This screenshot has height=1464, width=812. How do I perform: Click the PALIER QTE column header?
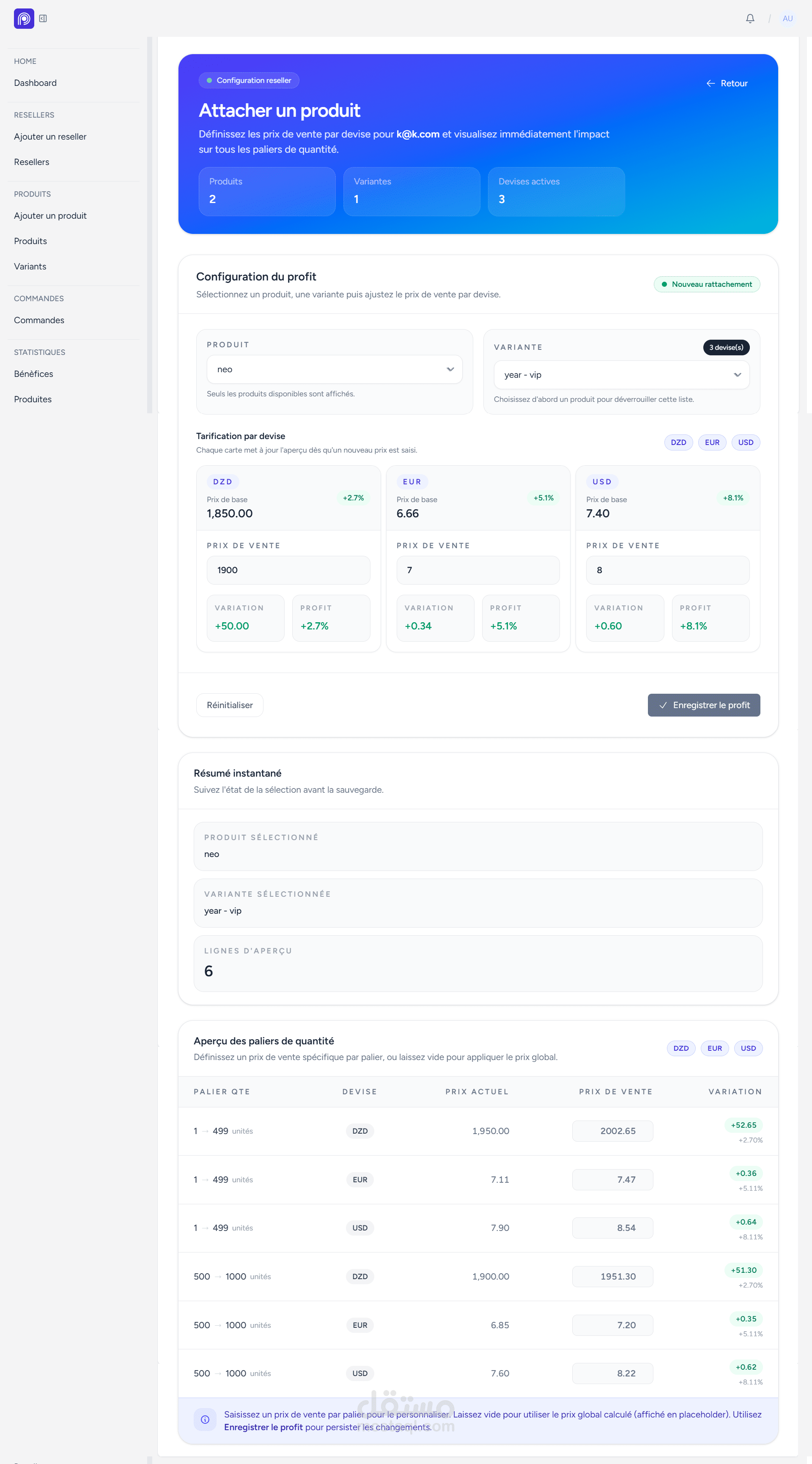(222, 1092)
